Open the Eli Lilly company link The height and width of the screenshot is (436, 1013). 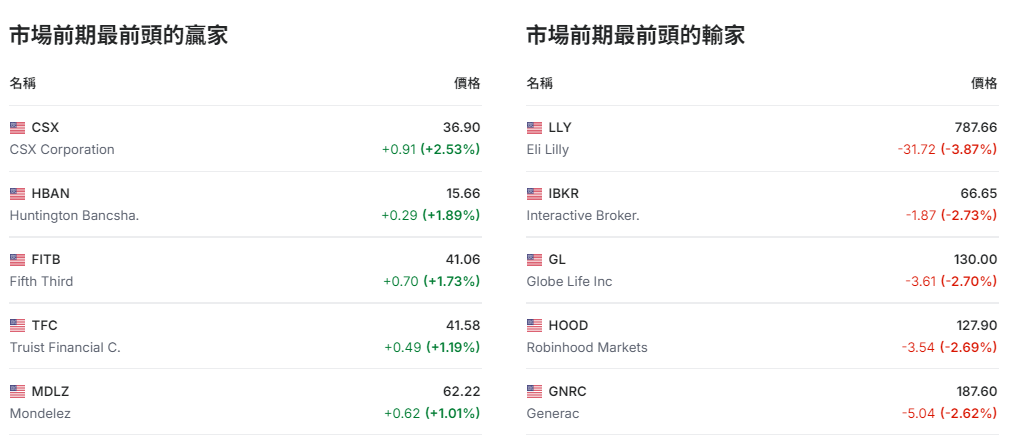[548, 149]
